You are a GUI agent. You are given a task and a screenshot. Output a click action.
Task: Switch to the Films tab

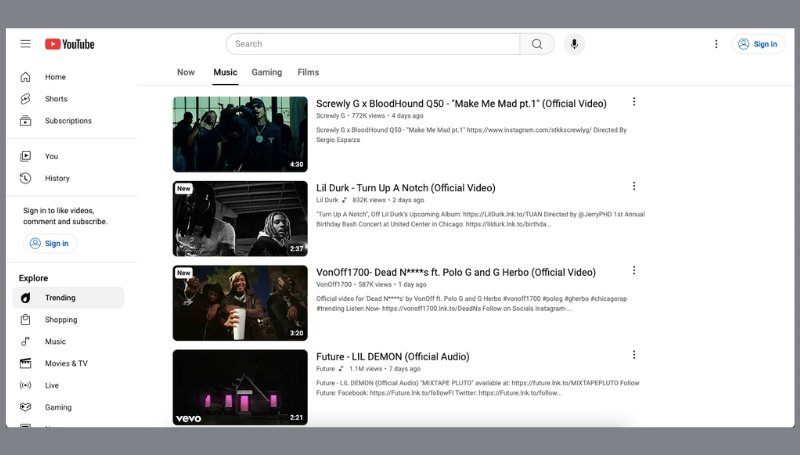coord(308,72)
